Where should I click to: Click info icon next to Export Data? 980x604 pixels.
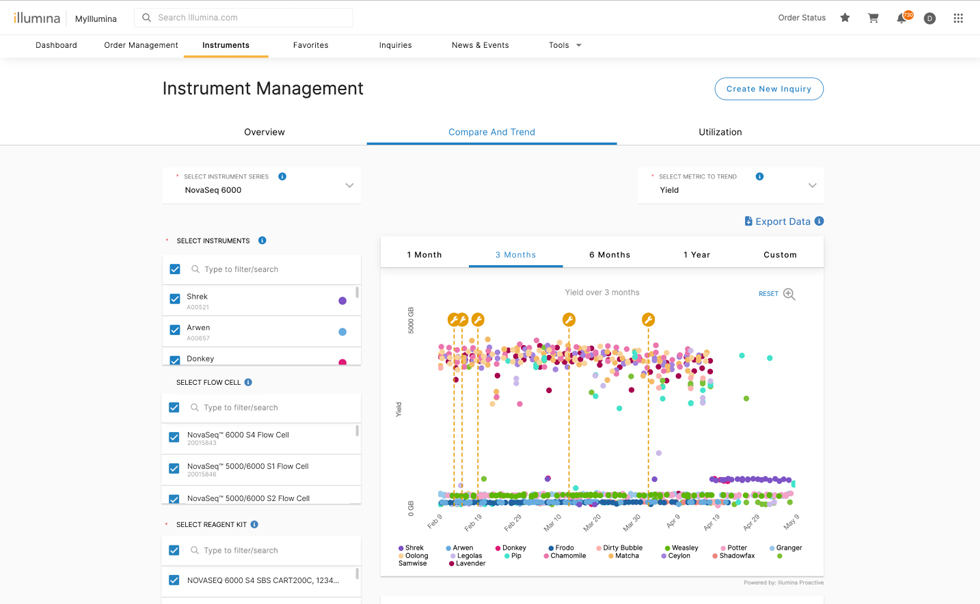pyautogui.click(x=819, y=221)
